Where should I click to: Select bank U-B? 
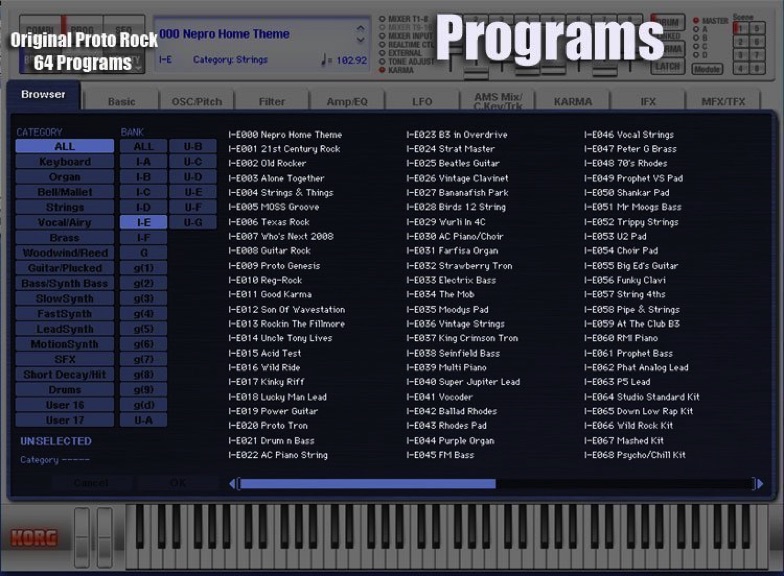pos(192,146)
